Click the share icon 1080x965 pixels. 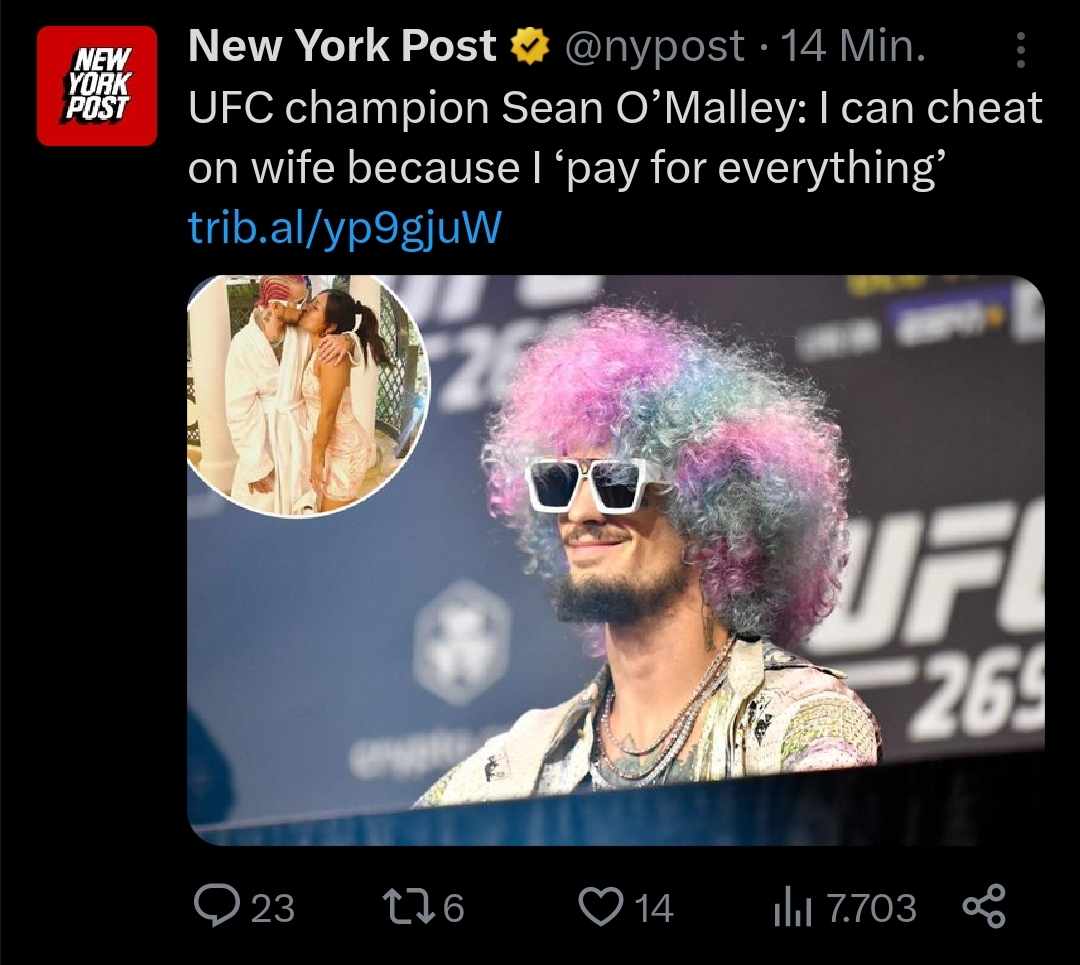tap(984, 906)
